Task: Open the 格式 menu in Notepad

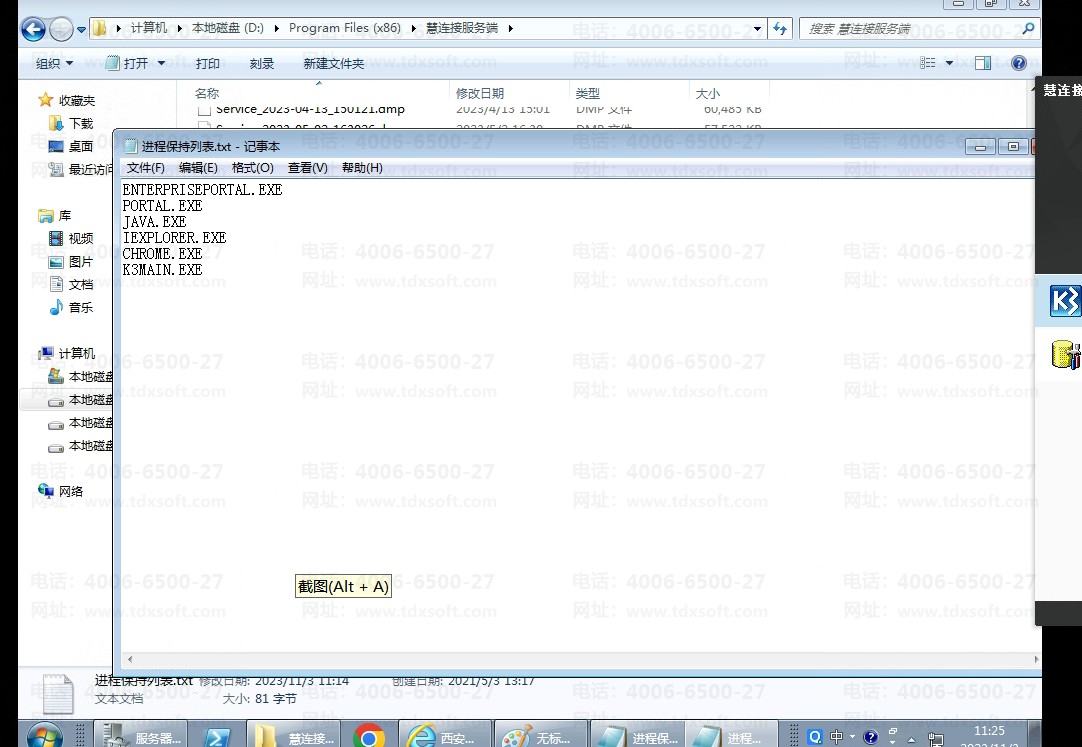Action: [251, 167]
